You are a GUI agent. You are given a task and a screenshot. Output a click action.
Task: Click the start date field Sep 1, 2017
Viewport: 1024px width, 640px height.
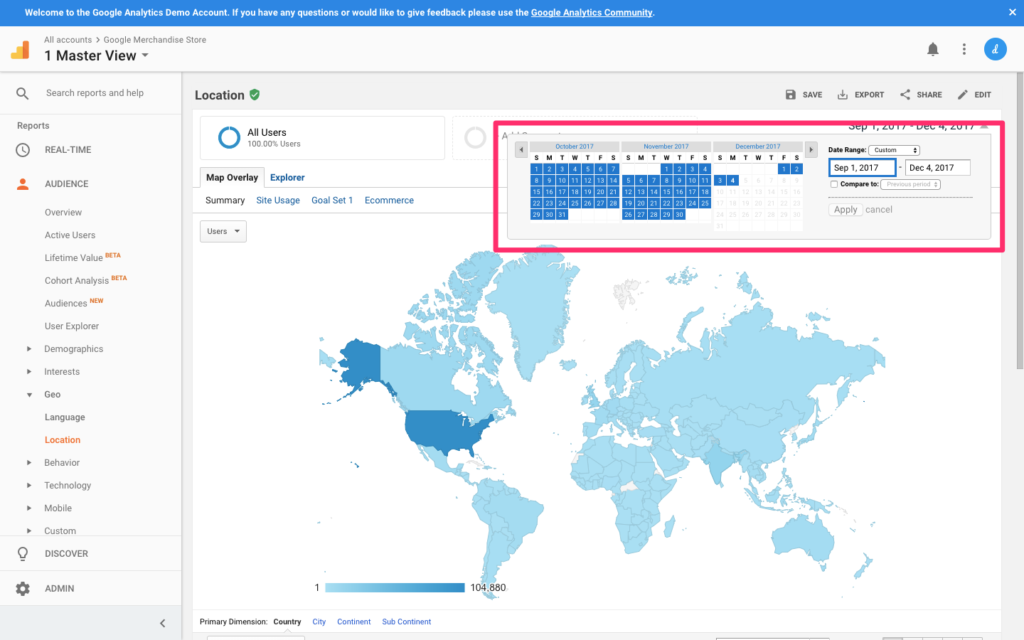click(x=861, y=168)
